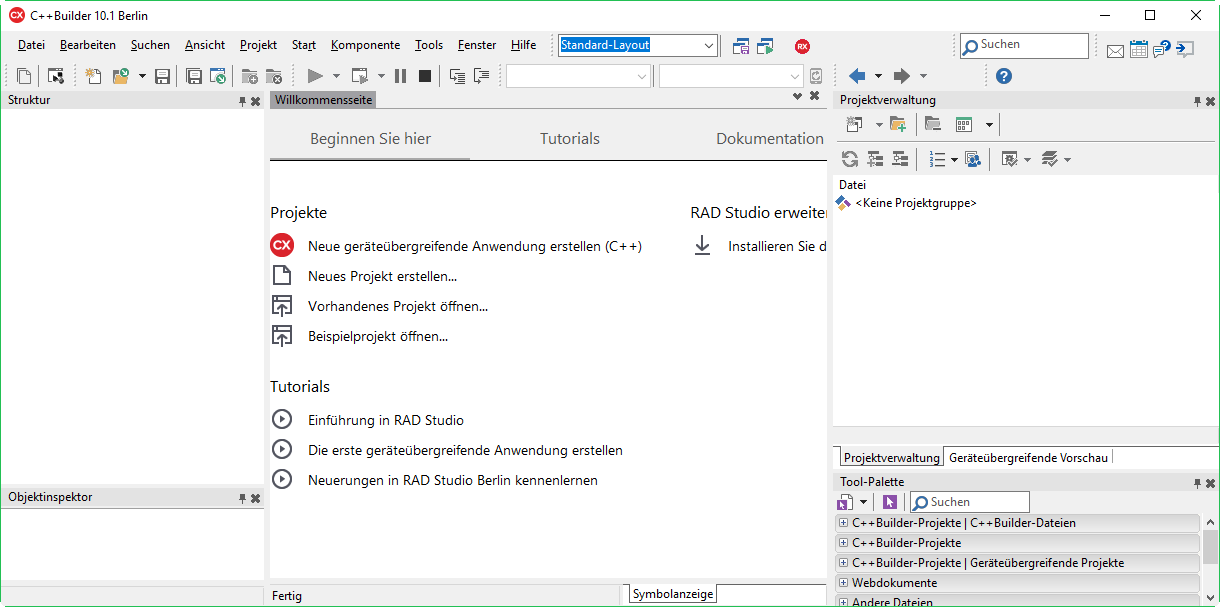This screenshot has height=607, width=1220.
Task: Click Run Without Debugging icon
Action: point(360,76)
